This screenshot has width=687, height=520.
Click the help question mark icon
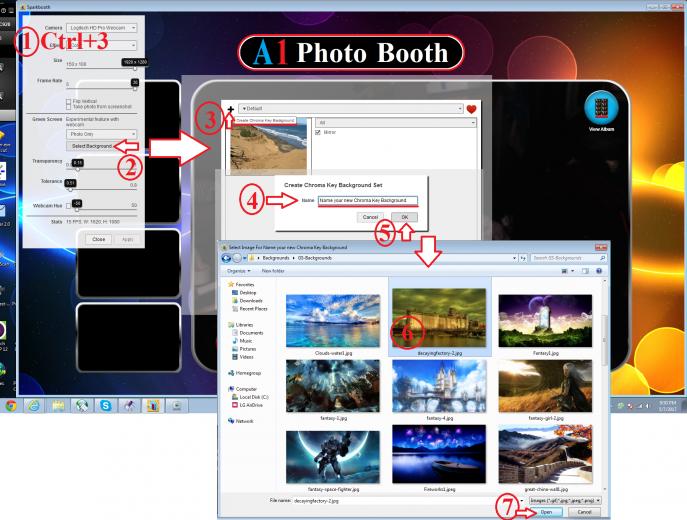599,271
